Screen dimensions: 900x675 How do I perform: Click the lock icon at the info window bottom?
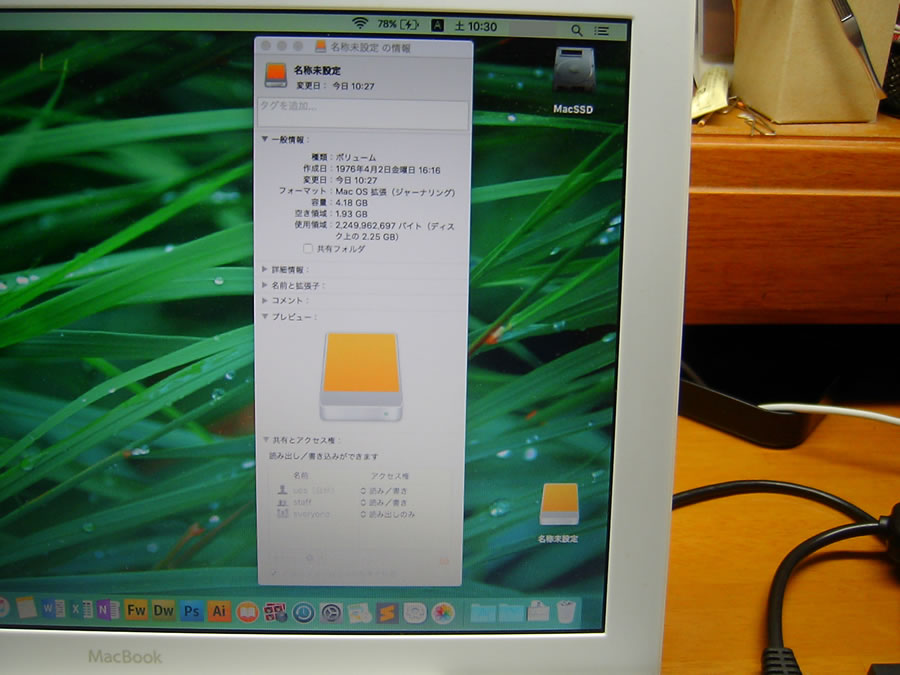[x=444, y=561]
